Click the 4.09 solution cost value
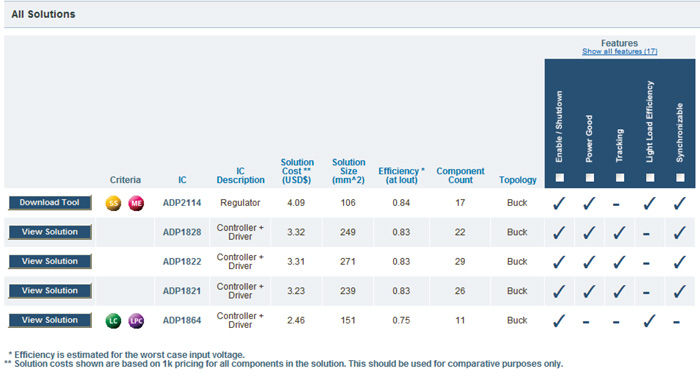The height and width of the screenshot is (377, 700). coord(296,203)
